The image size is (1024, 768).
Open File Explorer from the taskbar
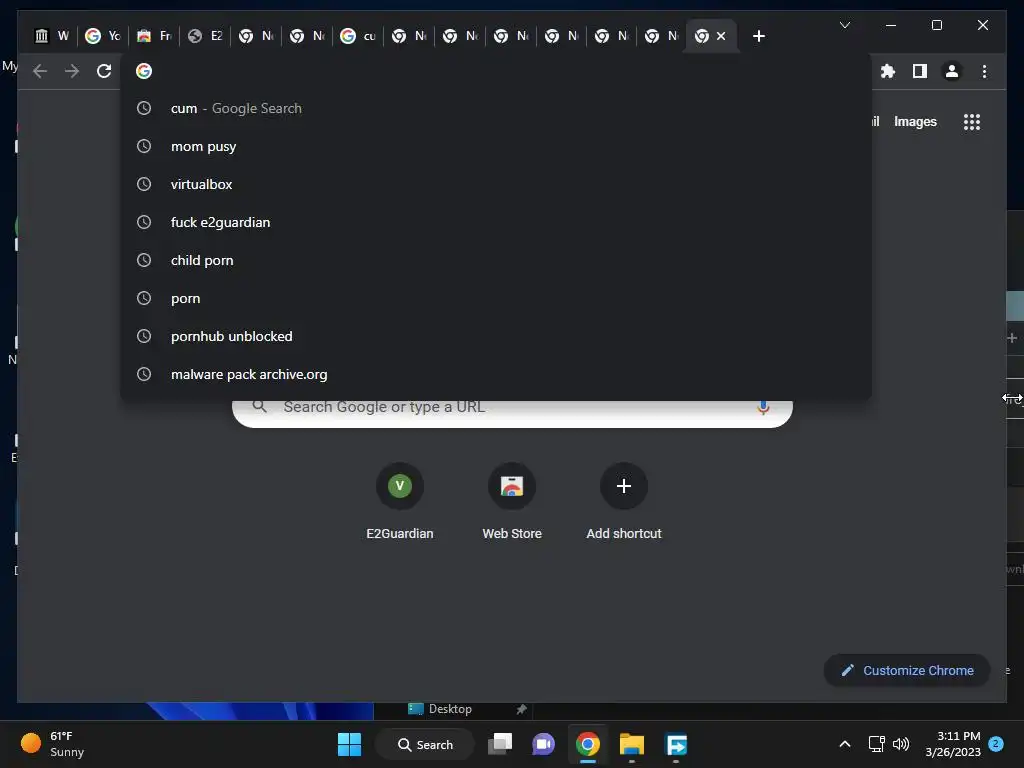[x=632, y=744]
